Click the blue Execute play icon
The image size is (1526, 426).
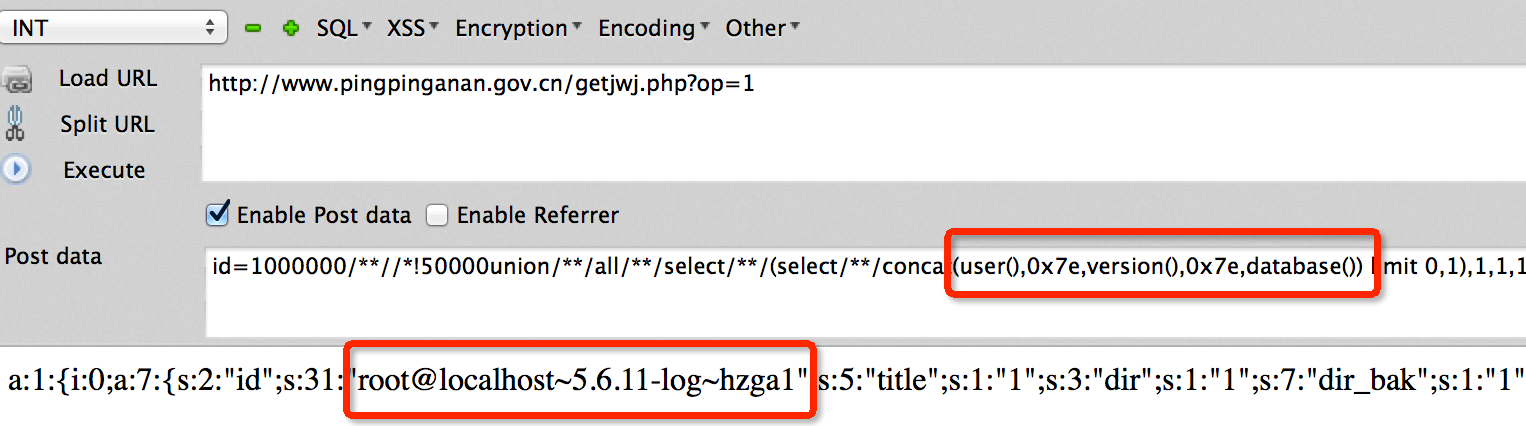(x=16, y=170)
